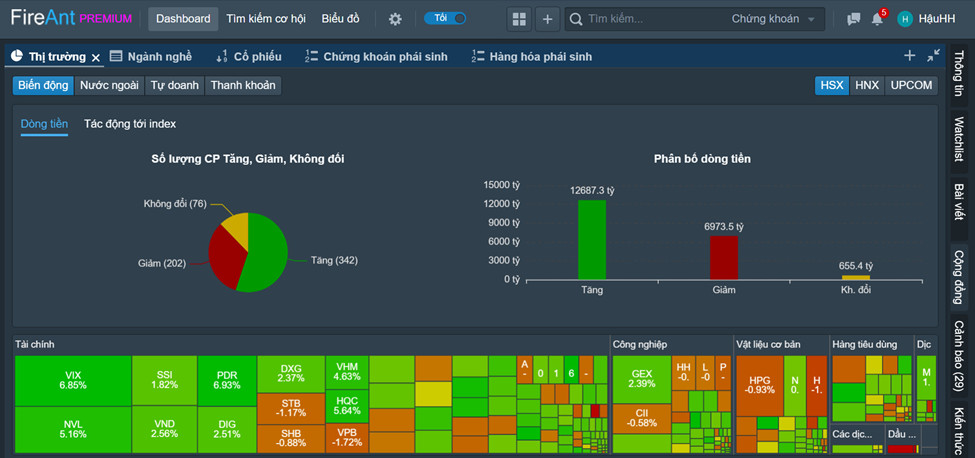975x458 pixels.
Task: Toggle the Tối dark mode switch
Action: 445,18
